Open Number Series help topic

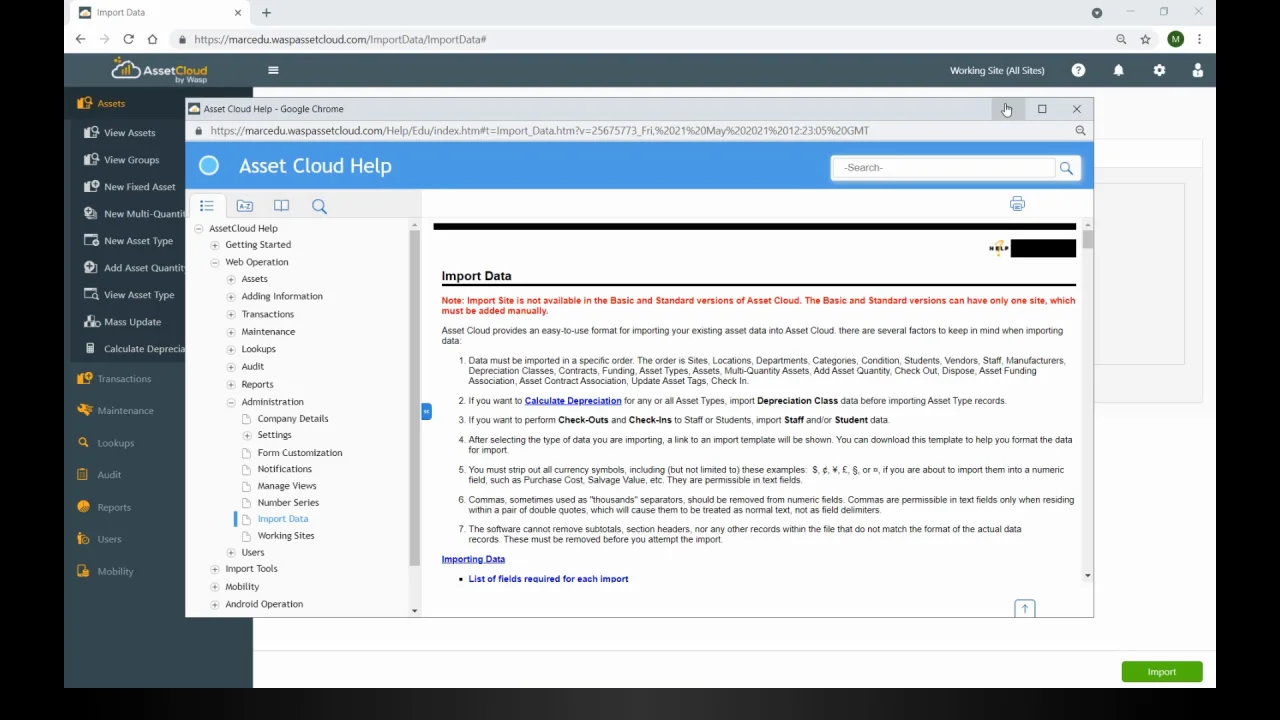pyautogui.click(x=288, y=502)
